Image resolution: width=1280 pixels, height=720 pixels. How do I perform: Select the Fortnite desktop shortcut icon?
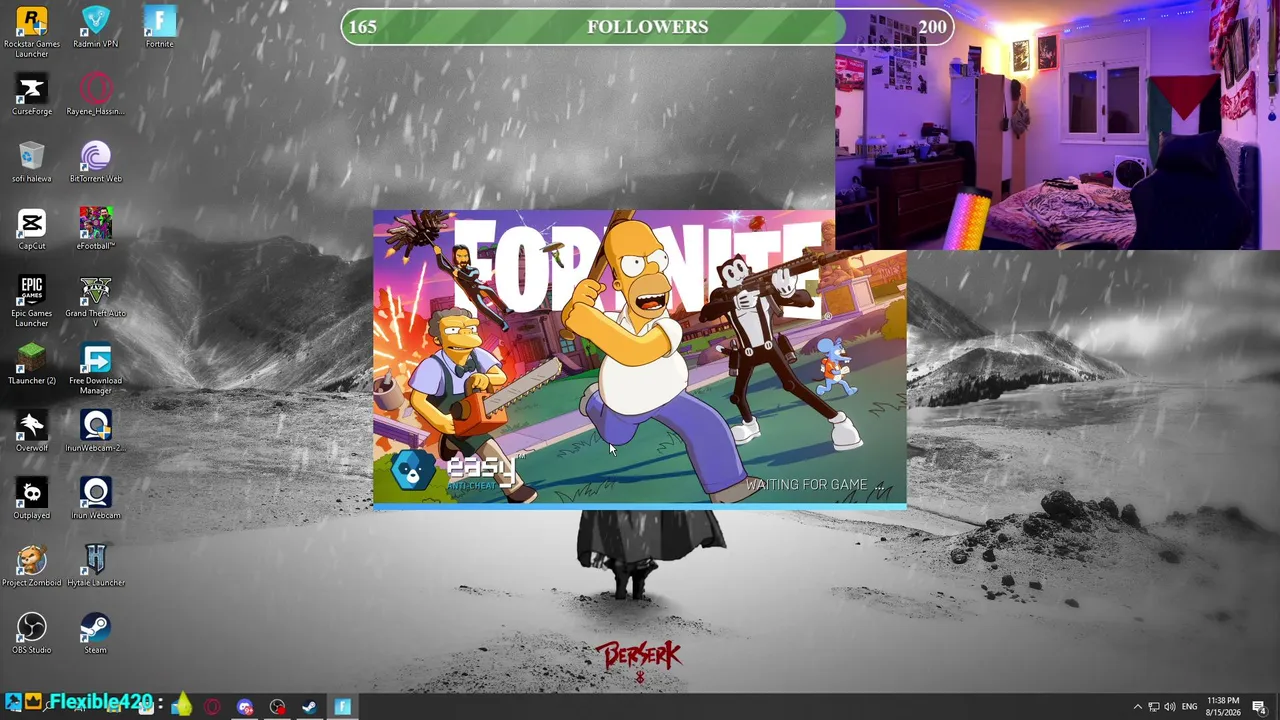(160, 28)
